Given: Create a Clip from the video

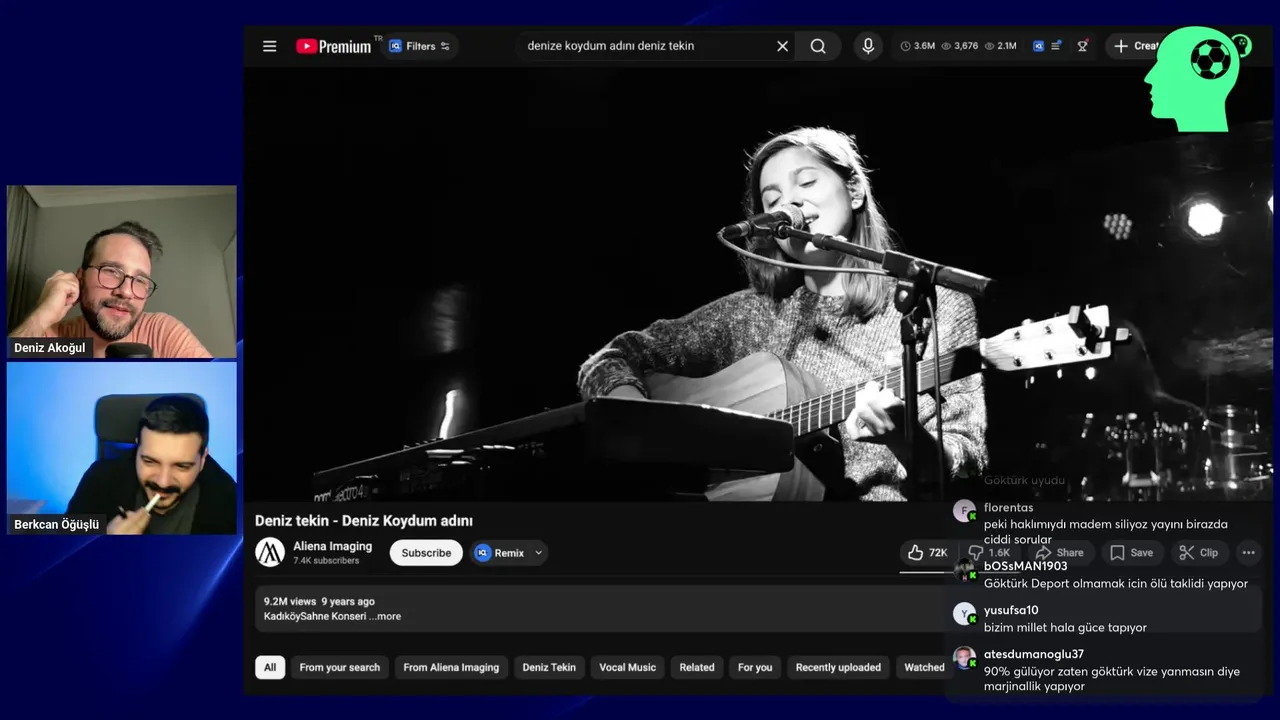Looking at the screenshot, I should (1198, 553).
